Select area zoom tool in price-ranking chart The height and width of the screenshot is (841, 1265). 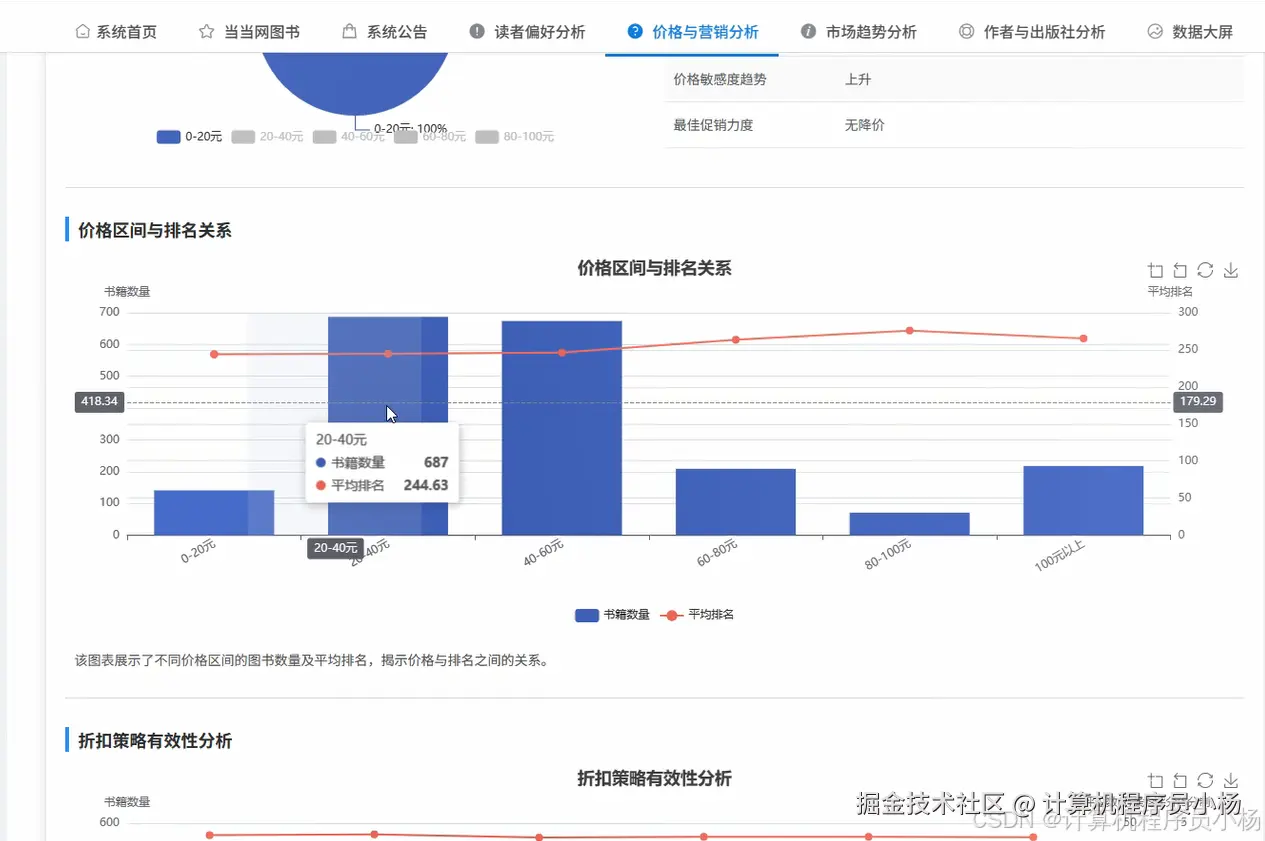coord(1156,271)
